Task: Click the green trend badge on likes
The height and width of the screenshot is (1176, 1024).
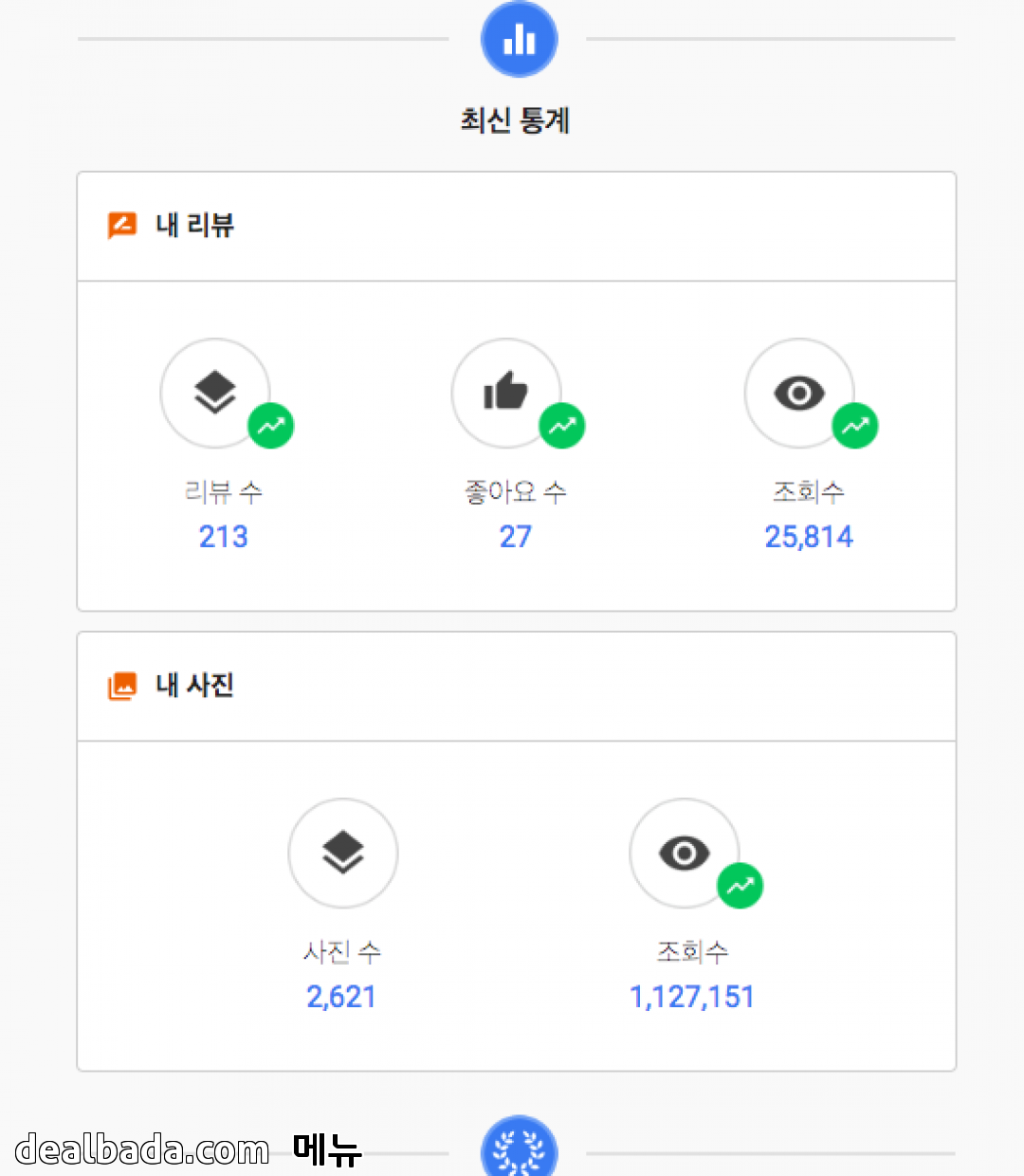Action: tap(562, 427)
